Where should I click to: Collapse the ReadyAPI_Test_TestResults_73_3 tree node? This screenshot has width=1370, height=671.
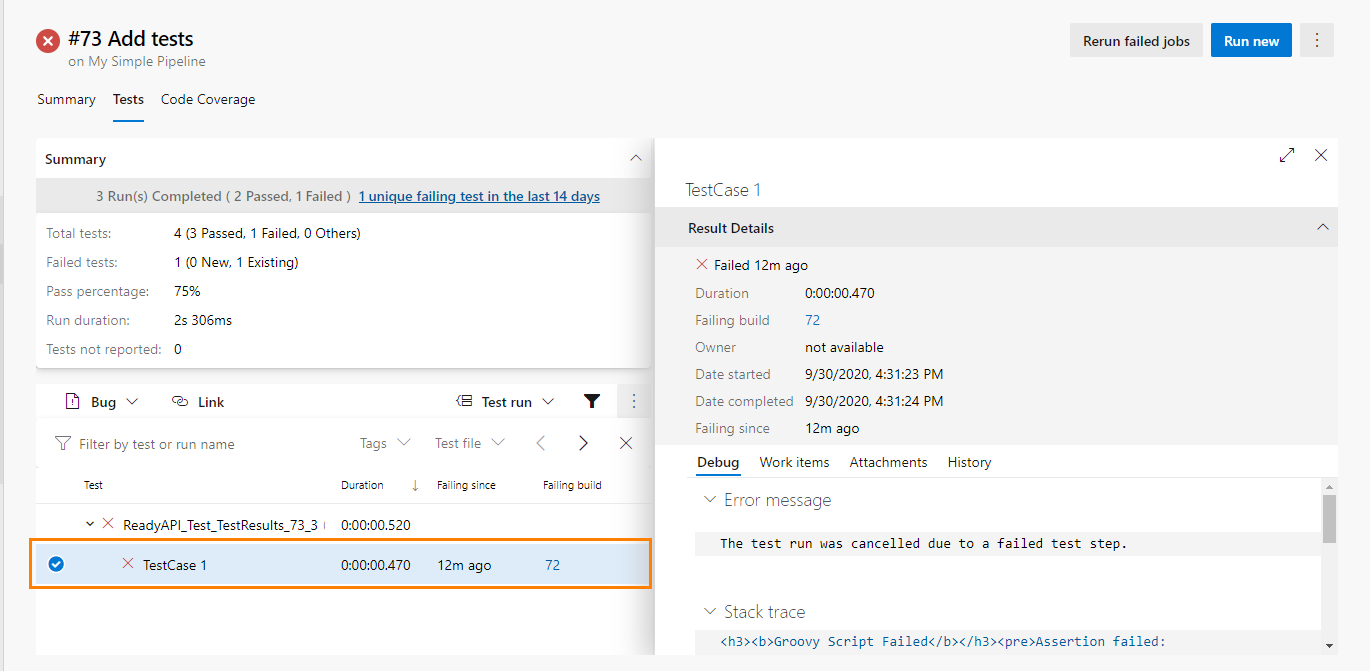[x=90, y=524]
